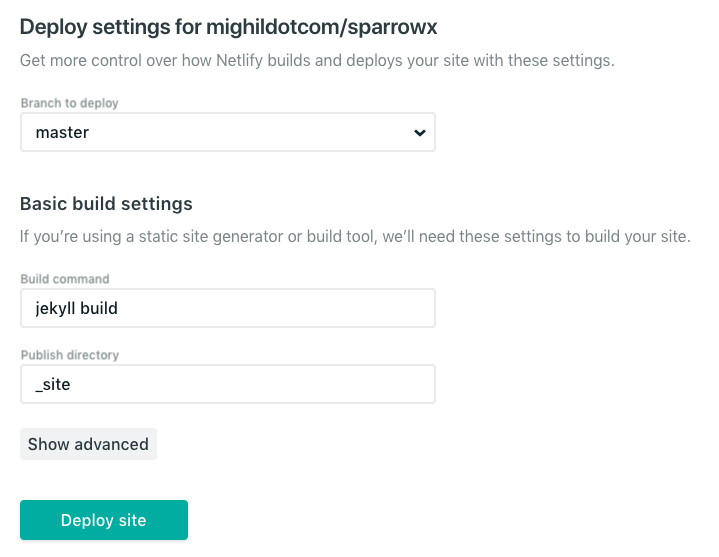Click the Netlify builds description paragraph
The image size is (719, 557).
coord(317,60)
